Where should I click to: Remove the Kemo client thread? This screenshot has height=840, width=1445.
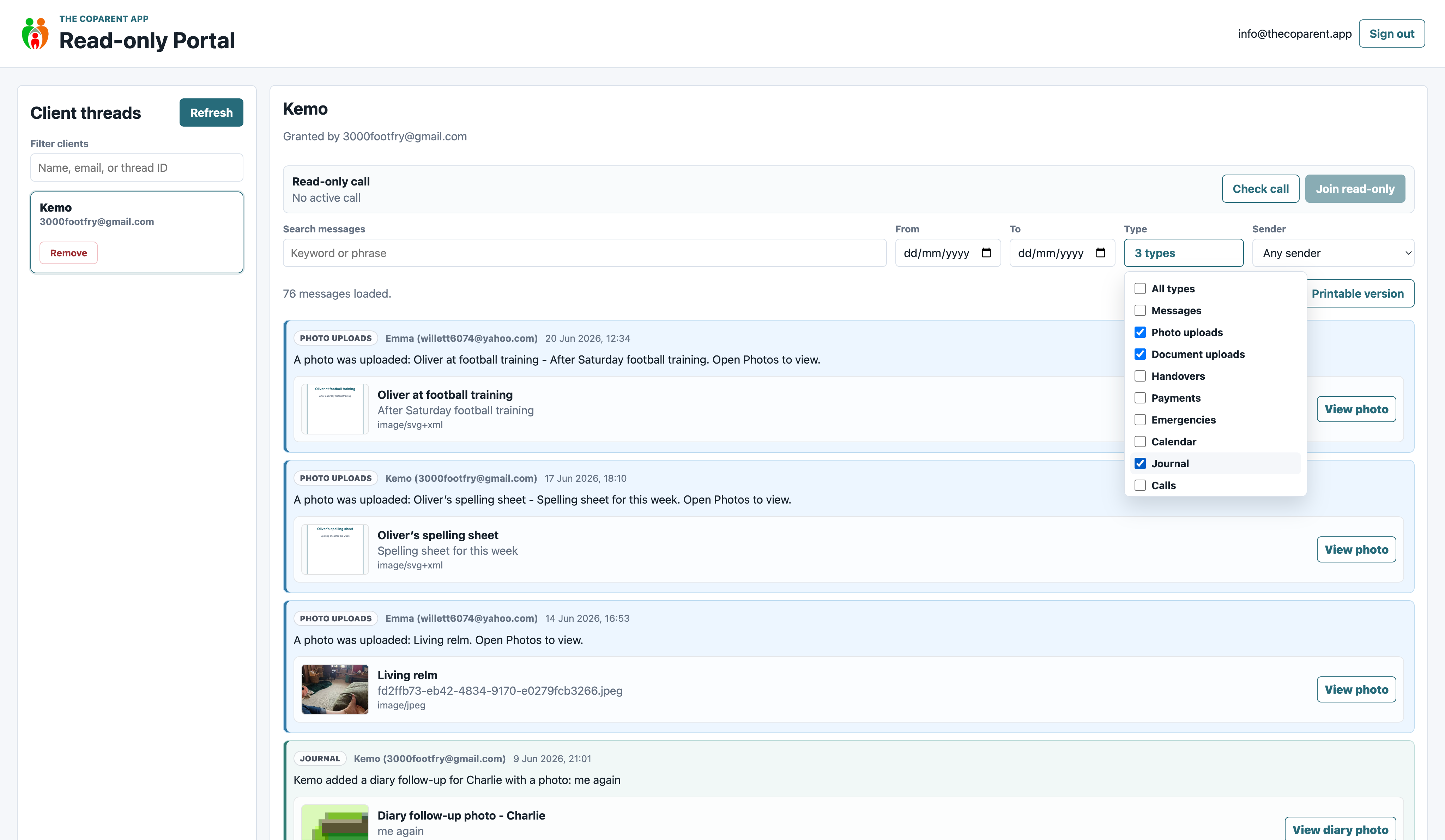pyautogui.click(x=68, y=253)
